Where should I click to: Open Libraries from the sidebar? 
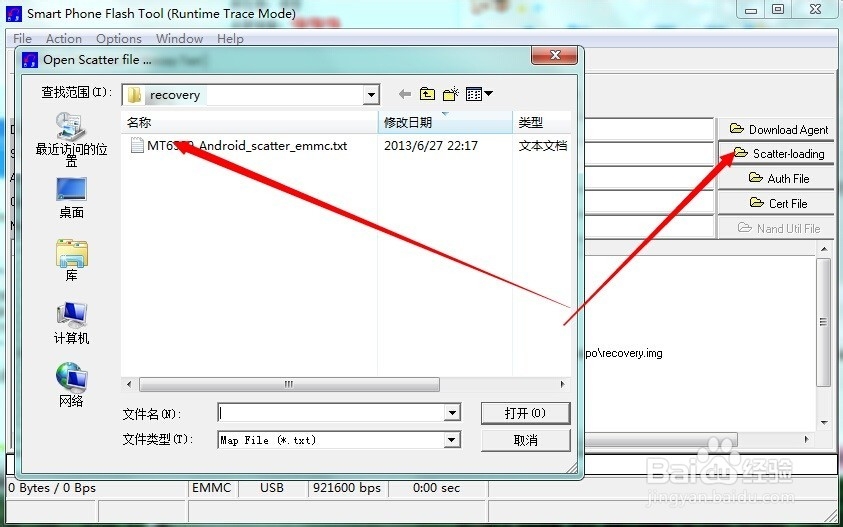(x=72, y=261)
